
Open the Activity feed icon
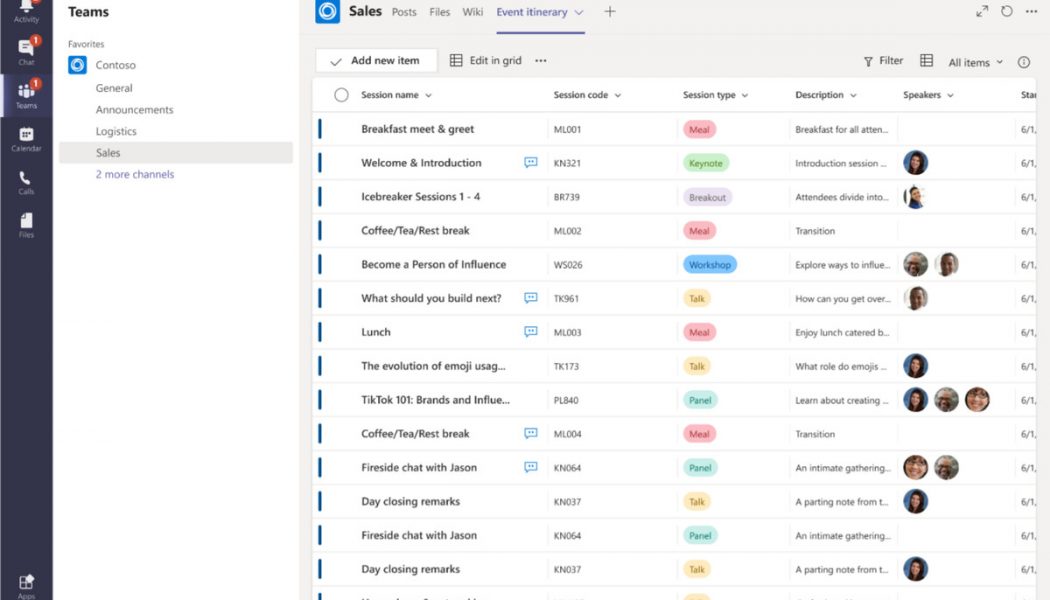point(26,10)
